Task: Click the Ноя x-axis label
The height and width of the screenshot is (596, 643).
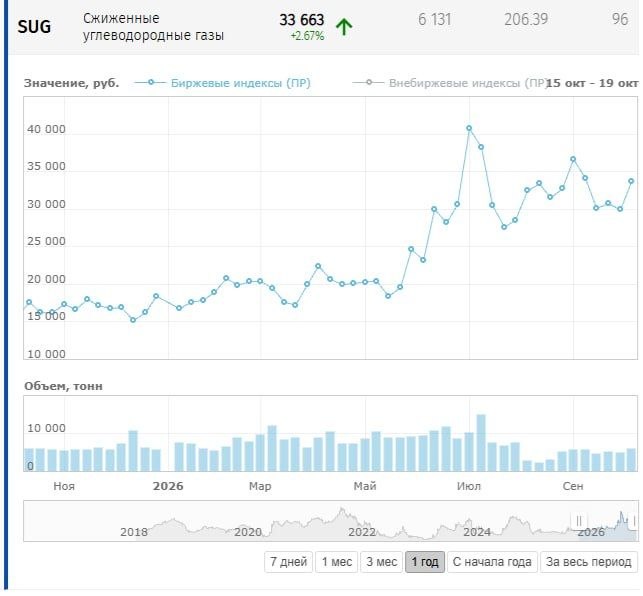Action: point(64,486)
